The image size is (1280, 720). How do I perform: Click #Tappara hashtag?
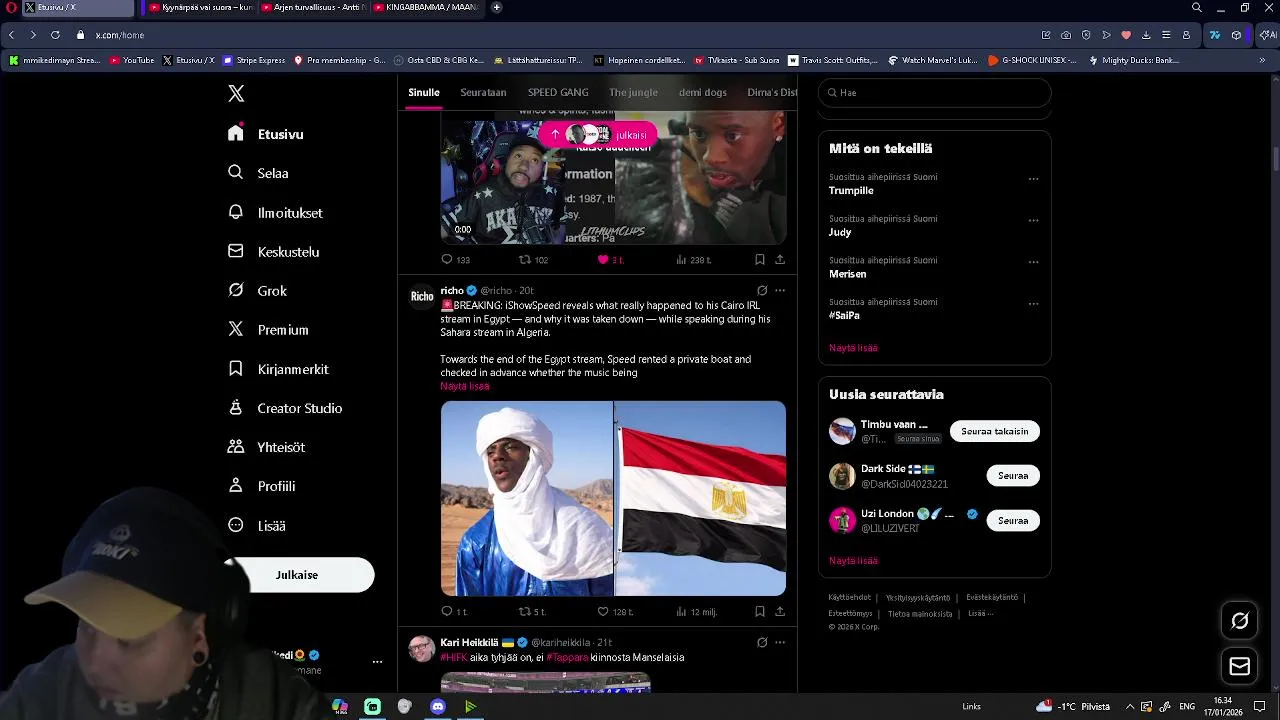pos(567,657)
